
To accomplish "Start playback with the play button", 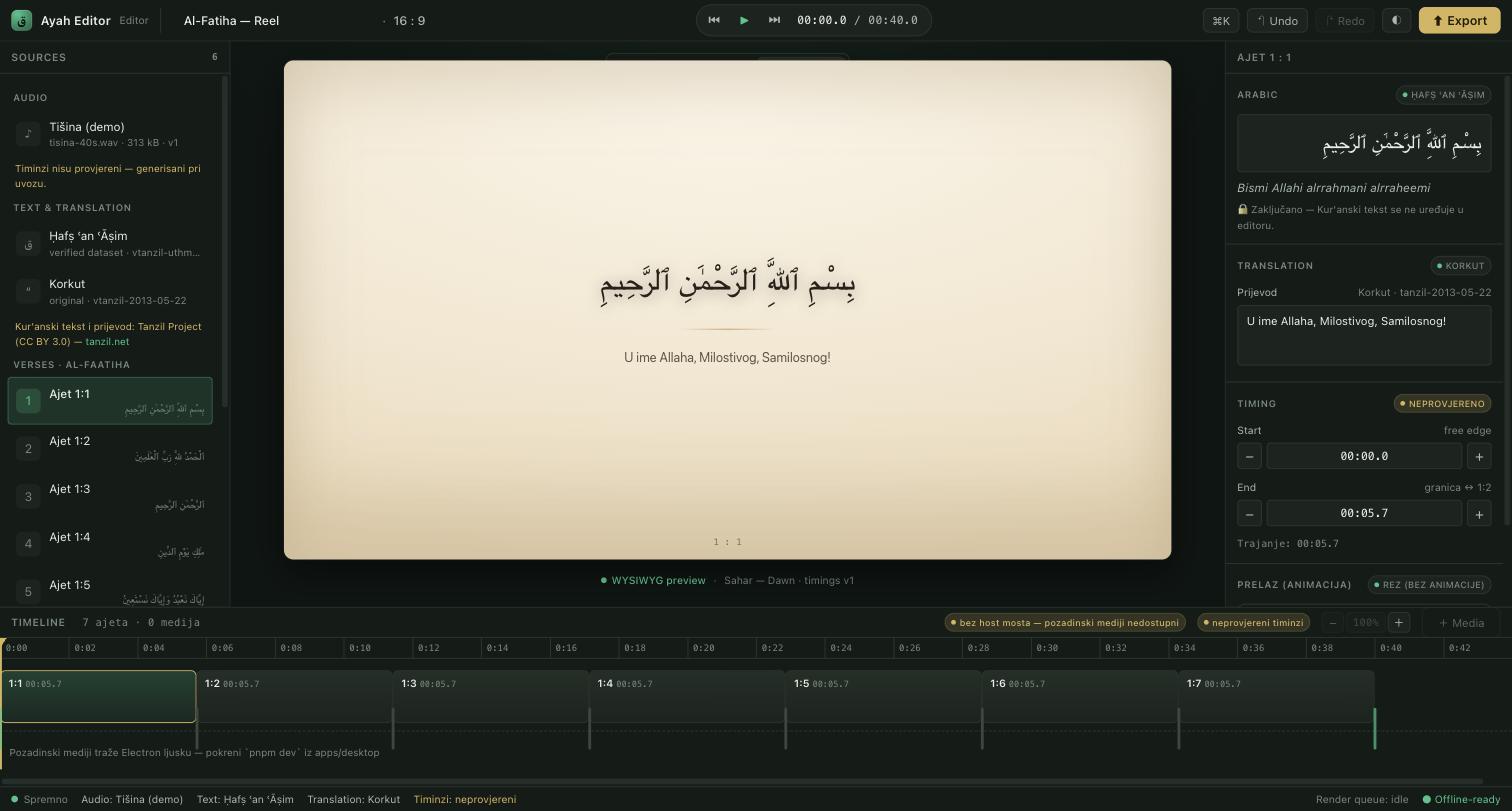I will pyautogui.click(x=744, y=20).
